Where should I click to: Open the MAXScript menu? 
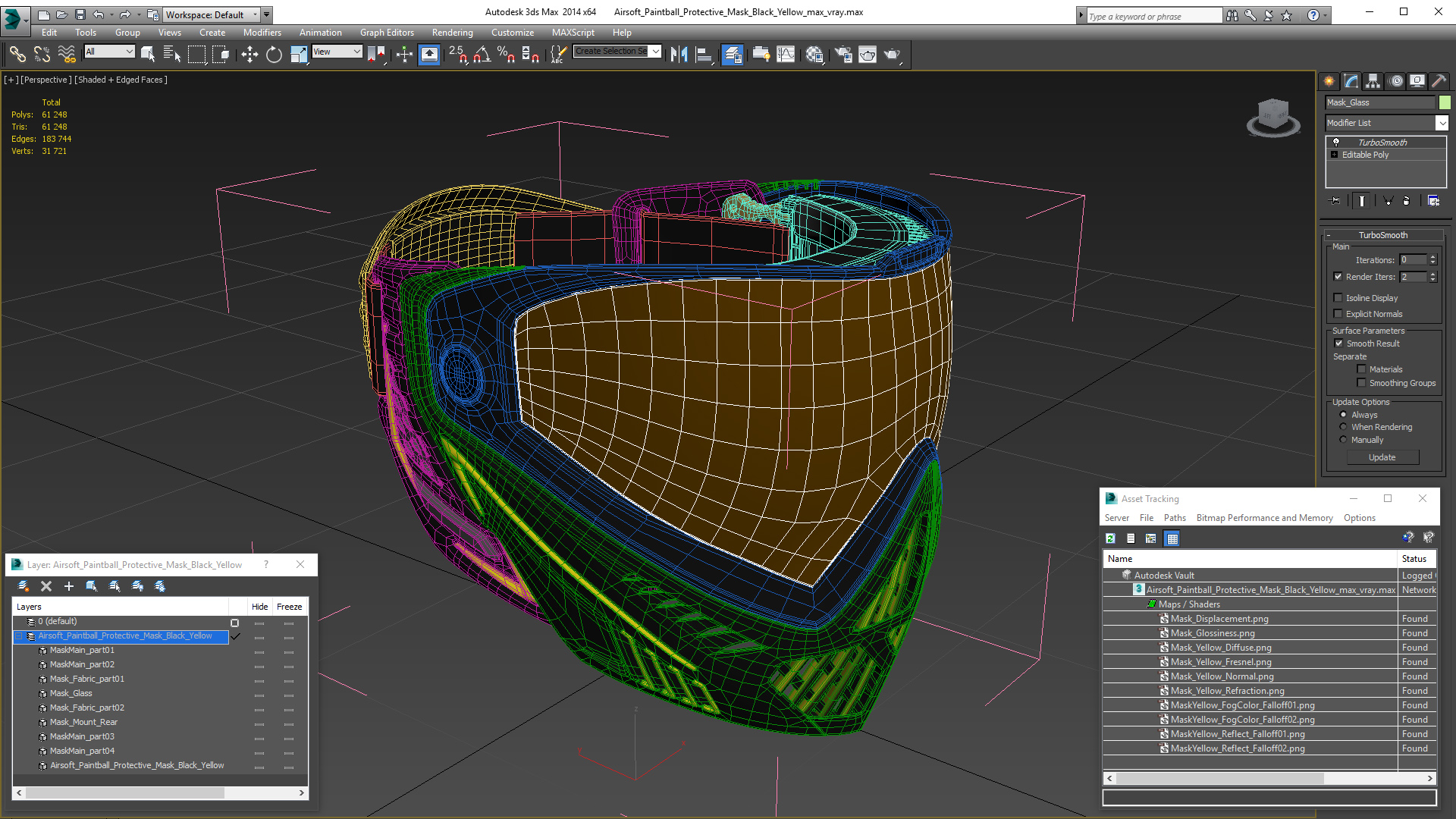point(573,33)
